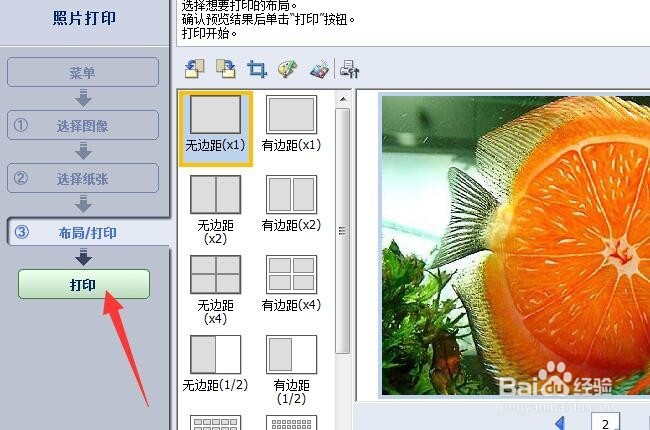Open the image correction palette icon
Image resolution: width=650 pixels, height=430 pixels.
(288, 69)
